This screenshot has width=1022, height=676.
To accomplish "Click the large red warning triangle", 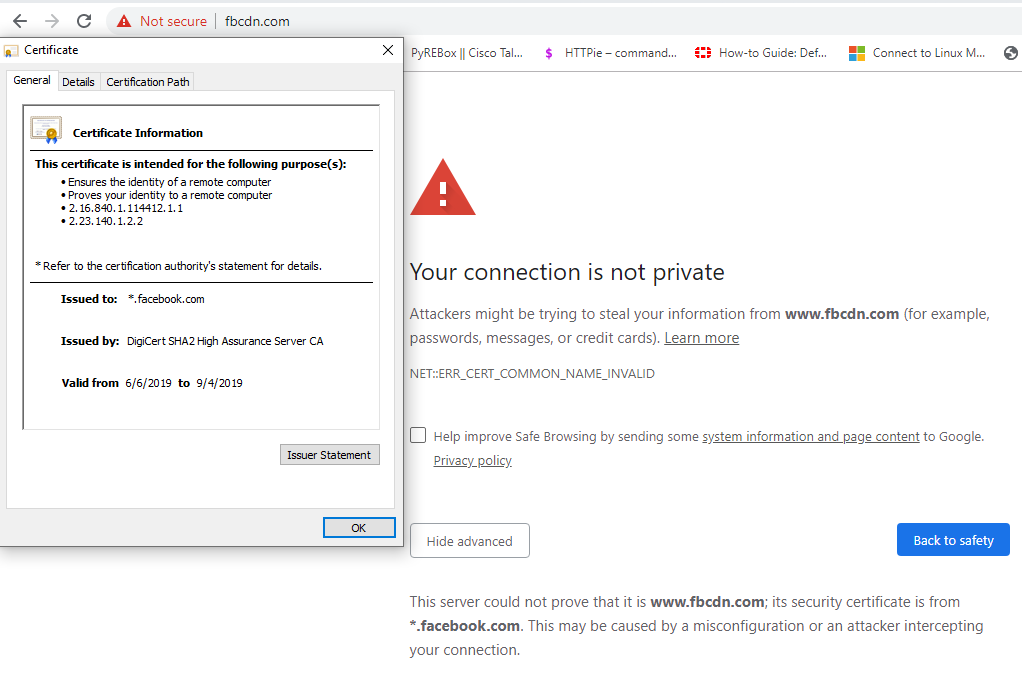I will pos(443,188).
